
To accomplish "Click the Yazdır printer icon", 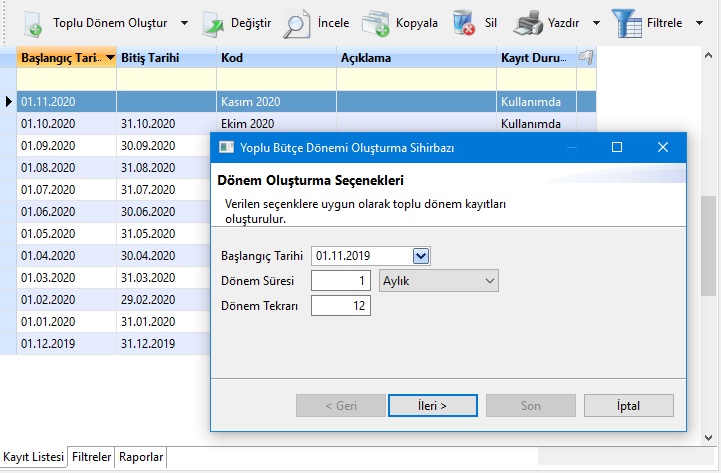I will tap(528, 22).
